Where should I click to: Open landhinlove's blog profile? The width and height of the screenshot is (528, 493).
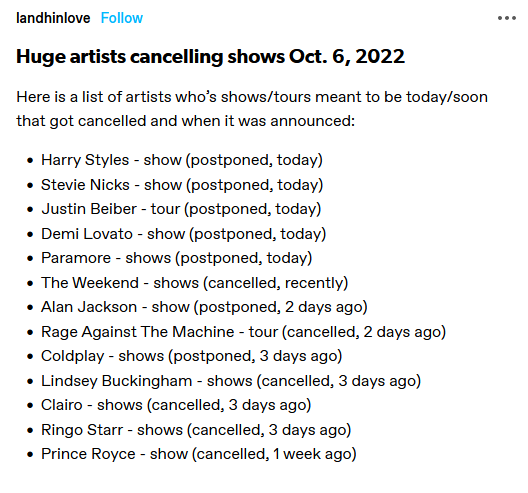click(53, 18)
